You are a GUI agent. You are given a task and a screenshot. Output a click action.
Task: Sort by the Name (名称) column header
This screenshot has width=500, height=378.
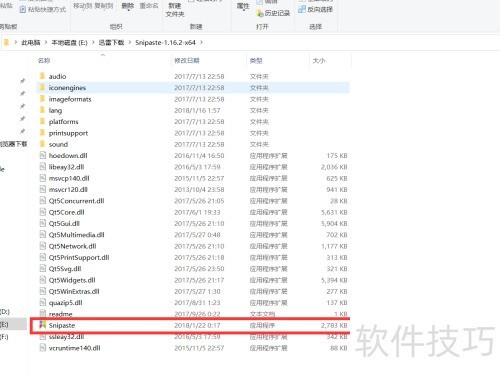point(44,60)
